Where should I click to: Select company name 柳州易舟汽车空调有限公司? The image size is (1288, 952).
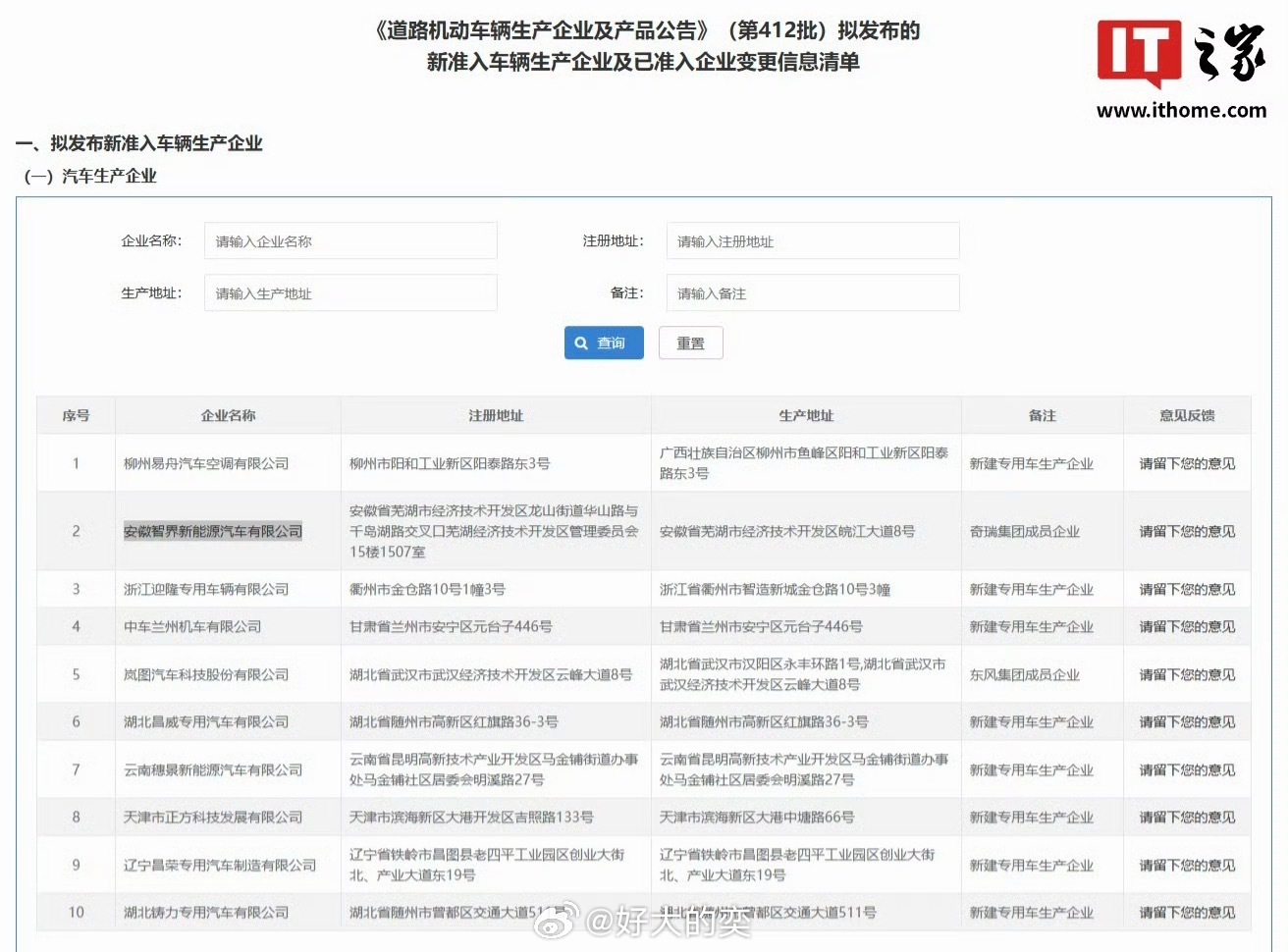(206, 463)
